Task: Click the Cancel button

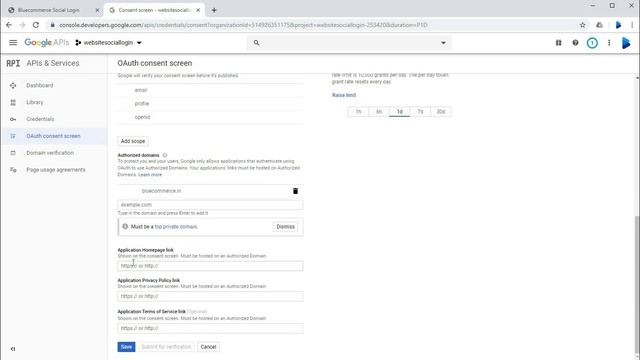Action: [x=208, y=347]
